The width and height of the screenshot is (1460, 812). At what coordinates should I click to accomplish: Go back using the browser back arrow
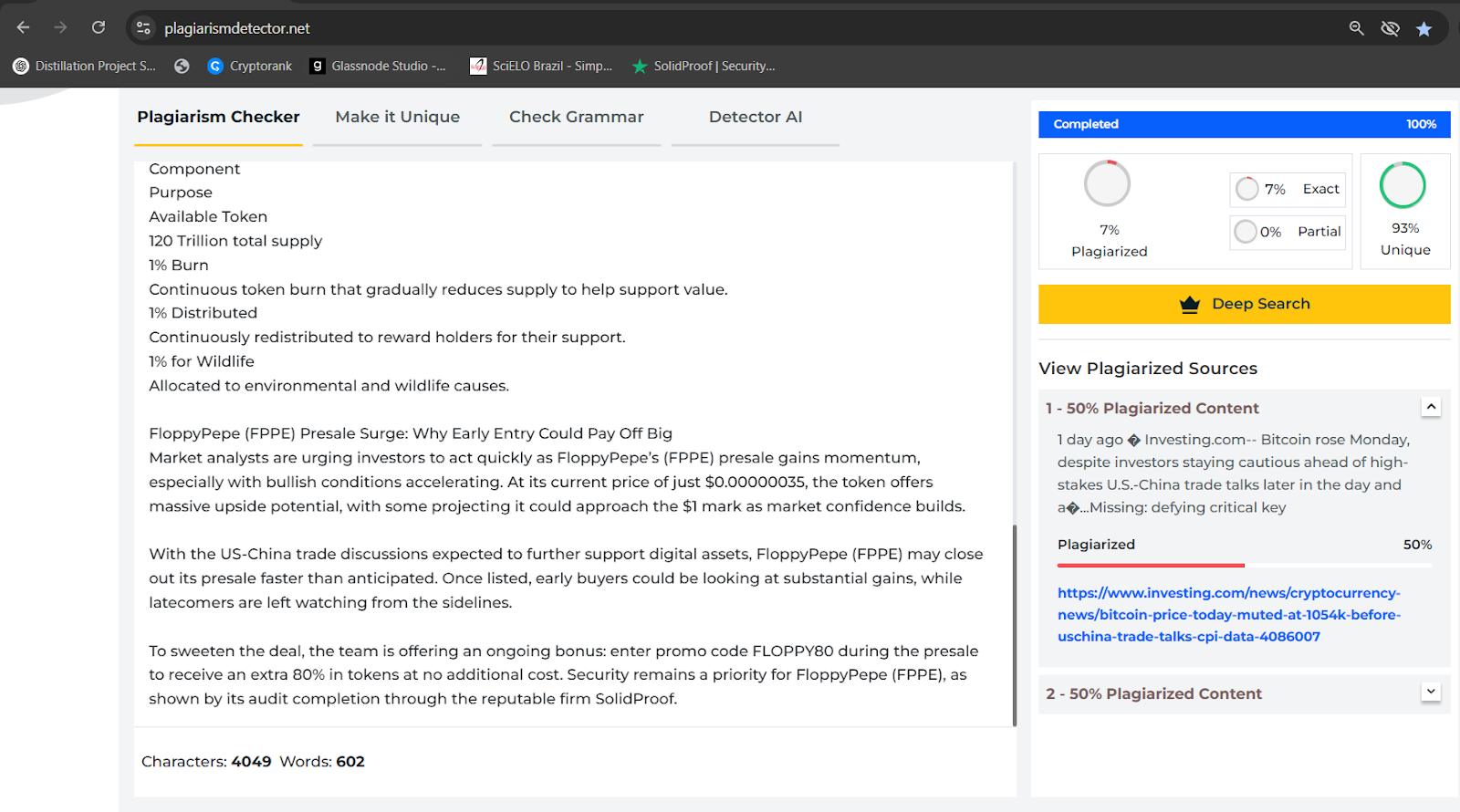23,28
